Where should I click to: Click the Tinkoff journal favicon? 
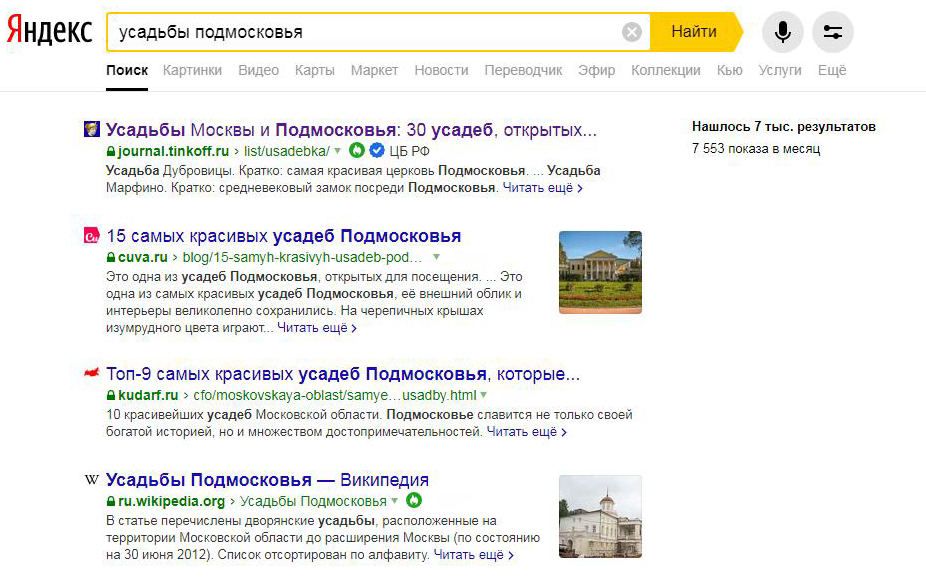pos(92,129)
